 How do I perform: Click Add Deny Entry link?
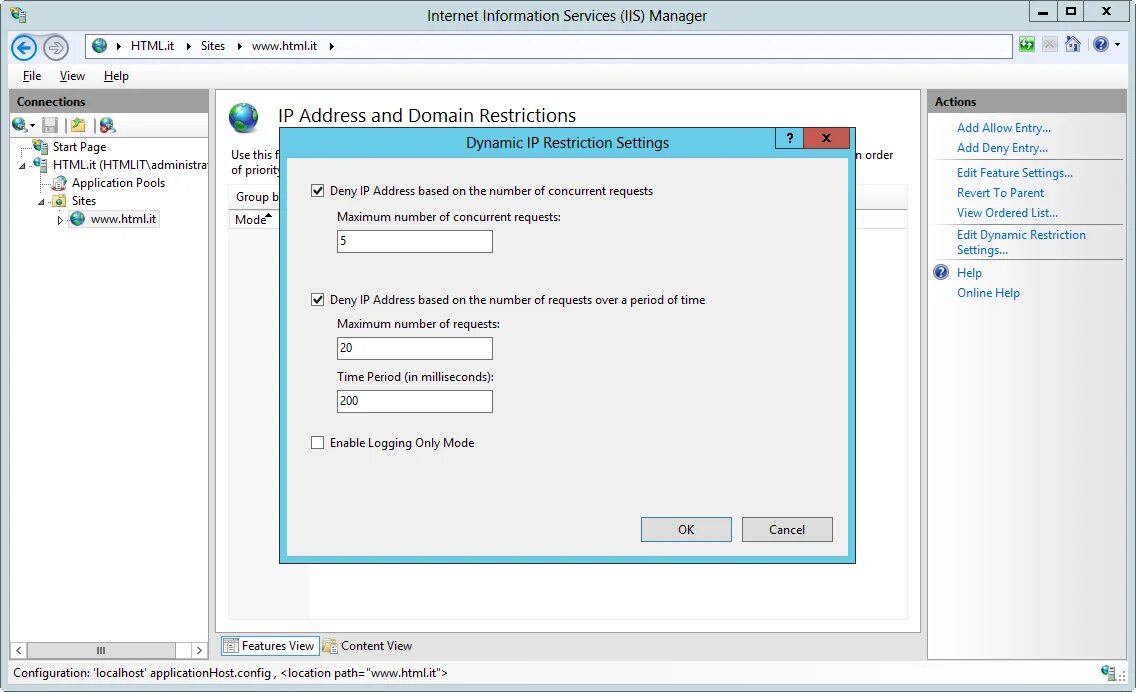click(x=1002, y=148)
